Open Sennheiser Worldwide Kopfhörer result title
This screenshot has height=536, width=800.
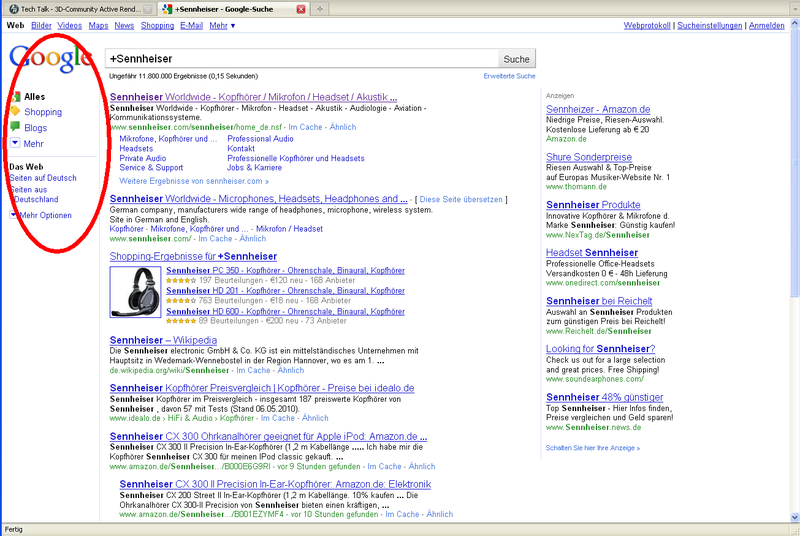tap(253, 97)
